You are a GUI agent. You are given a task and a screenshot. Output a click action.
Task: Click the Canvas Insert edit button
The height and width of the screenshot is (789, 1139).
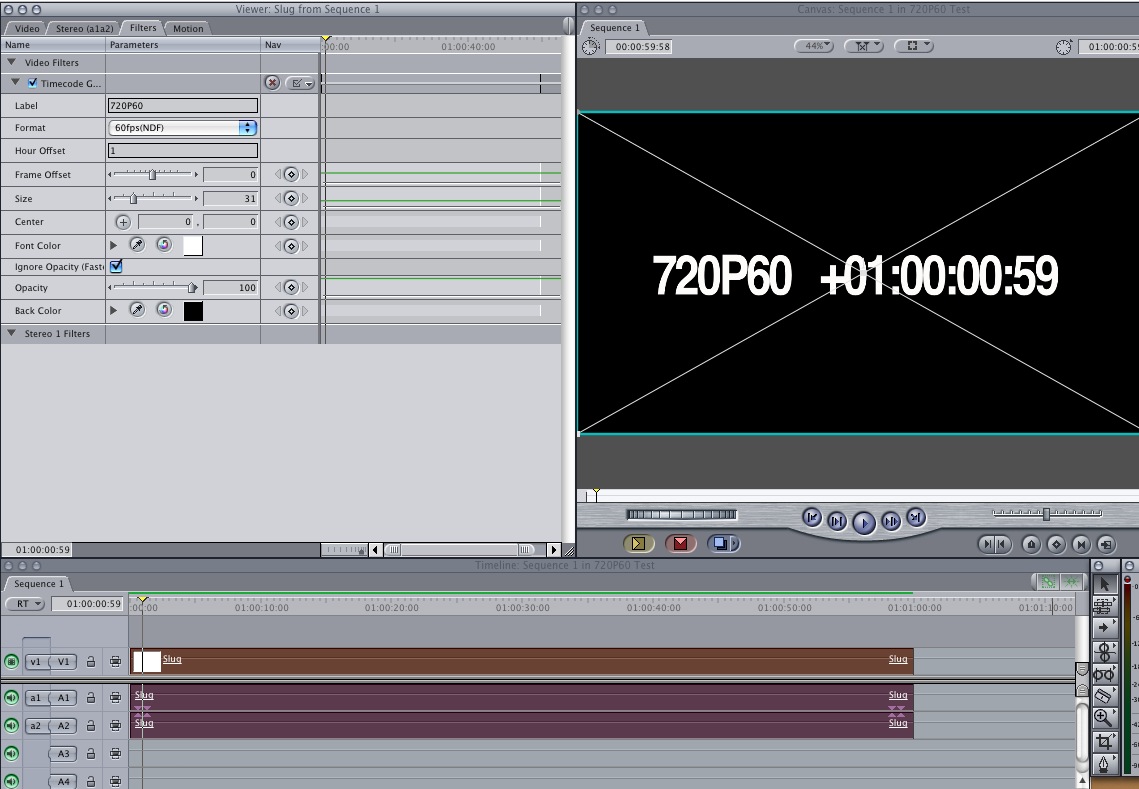[x=639, y=543]
